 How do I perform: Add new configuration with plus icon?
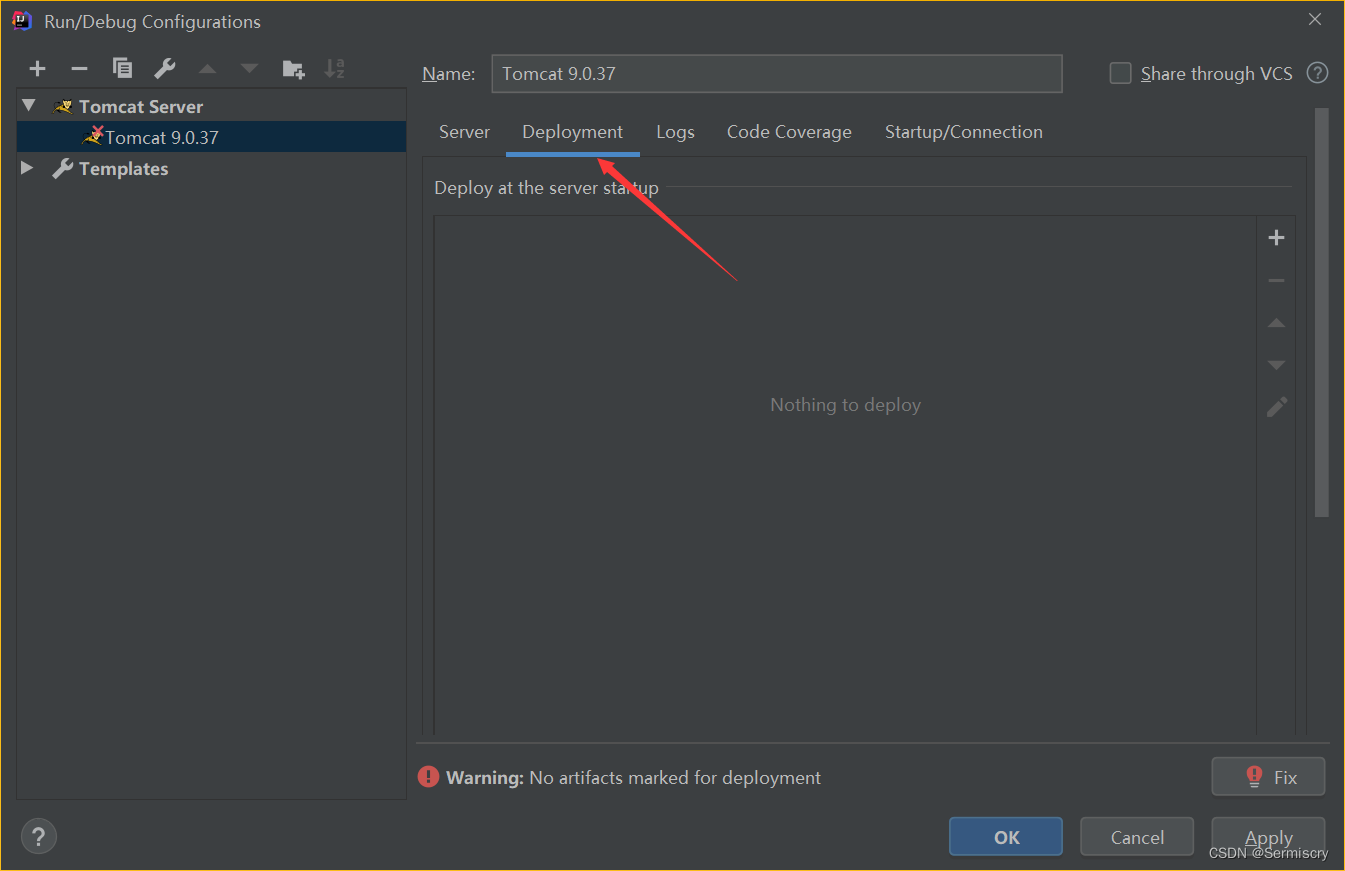[37, 69]
